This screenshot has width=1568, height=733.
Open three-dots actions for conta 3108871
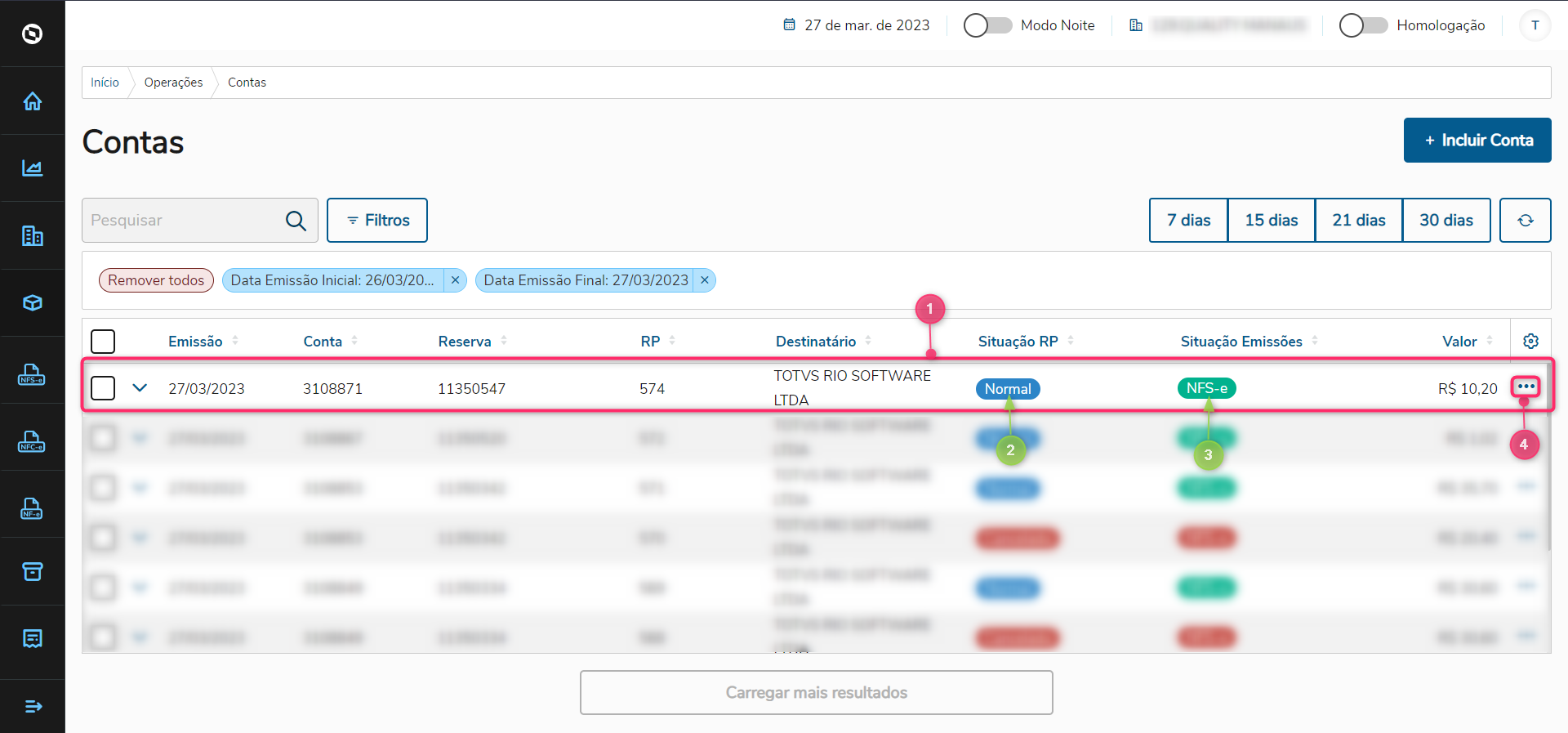(1526, 387)
